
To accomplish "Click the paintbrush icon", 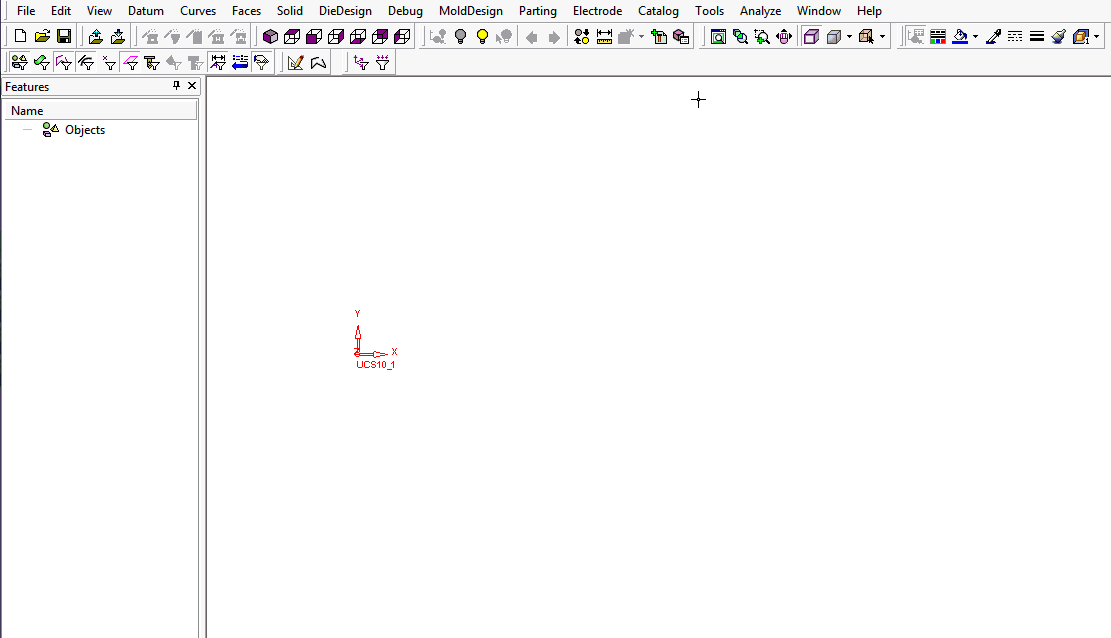I will point(1058,37).
